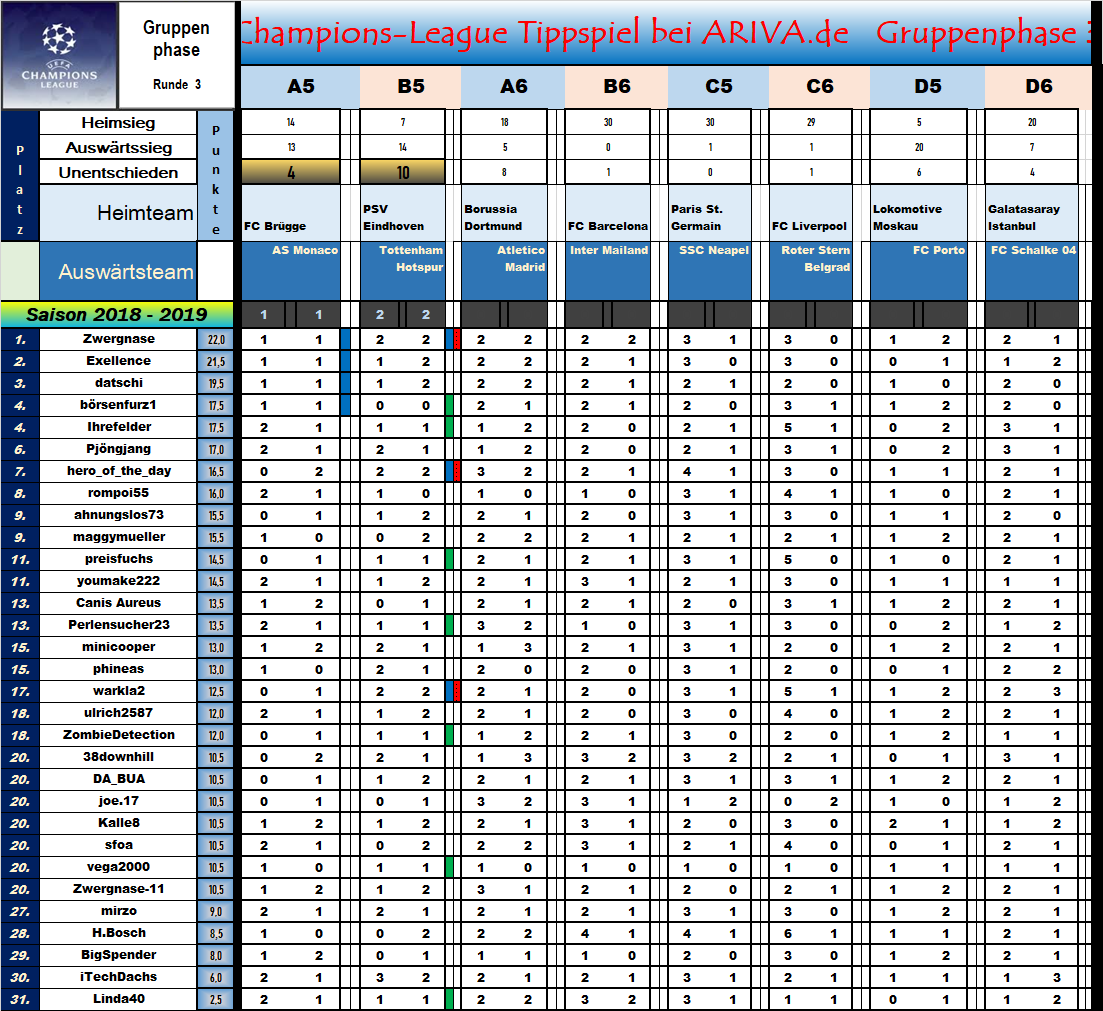Select the Atletico Madrid away team cell

coord(504,271)
